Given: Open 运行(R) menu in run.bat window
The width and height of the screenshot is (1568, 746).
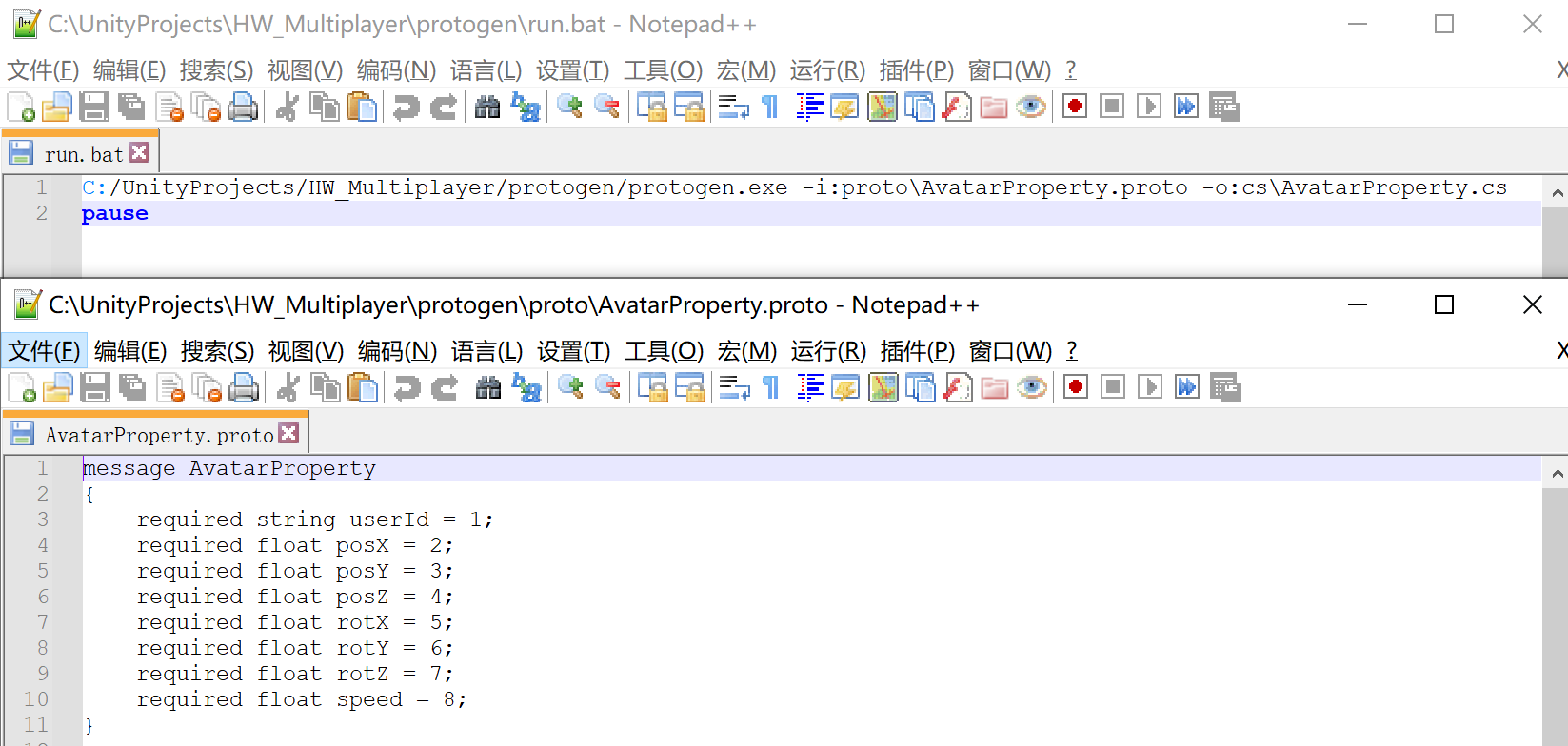Looking at the screenshot, I should [827, 70].
